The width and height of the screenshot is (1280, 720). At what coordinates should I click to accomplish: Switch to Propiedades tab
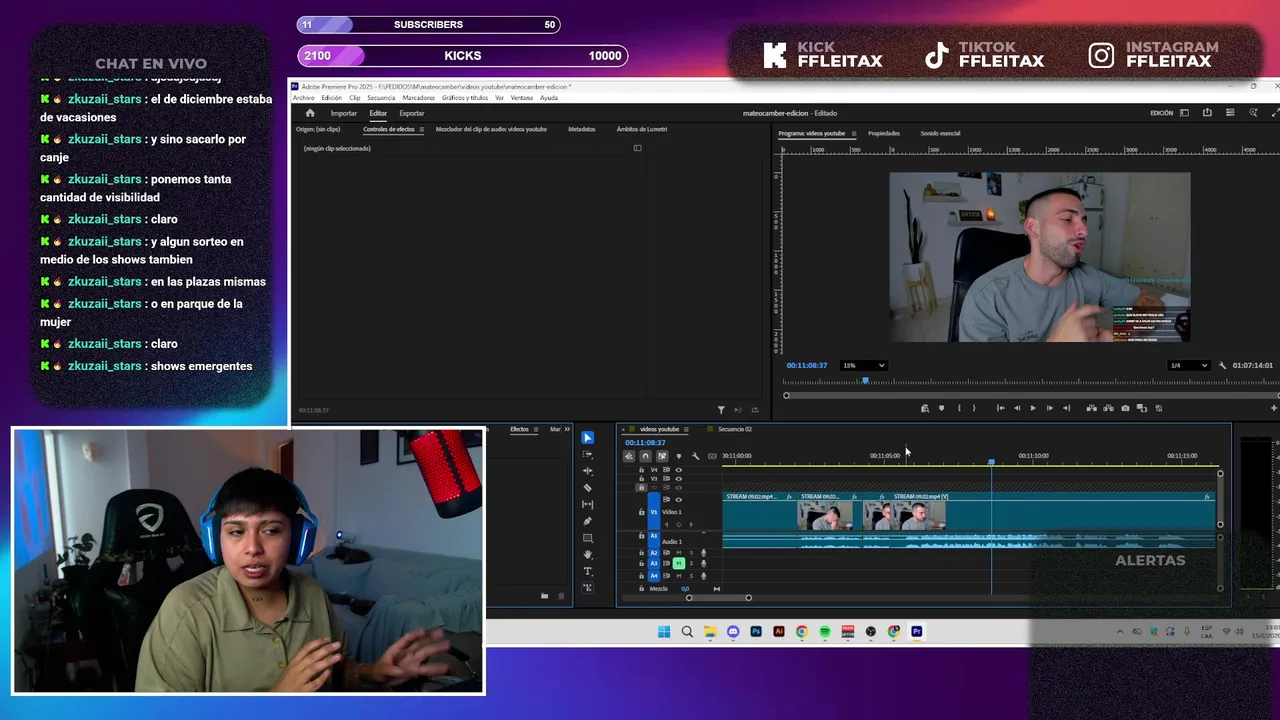coord(884,133)
